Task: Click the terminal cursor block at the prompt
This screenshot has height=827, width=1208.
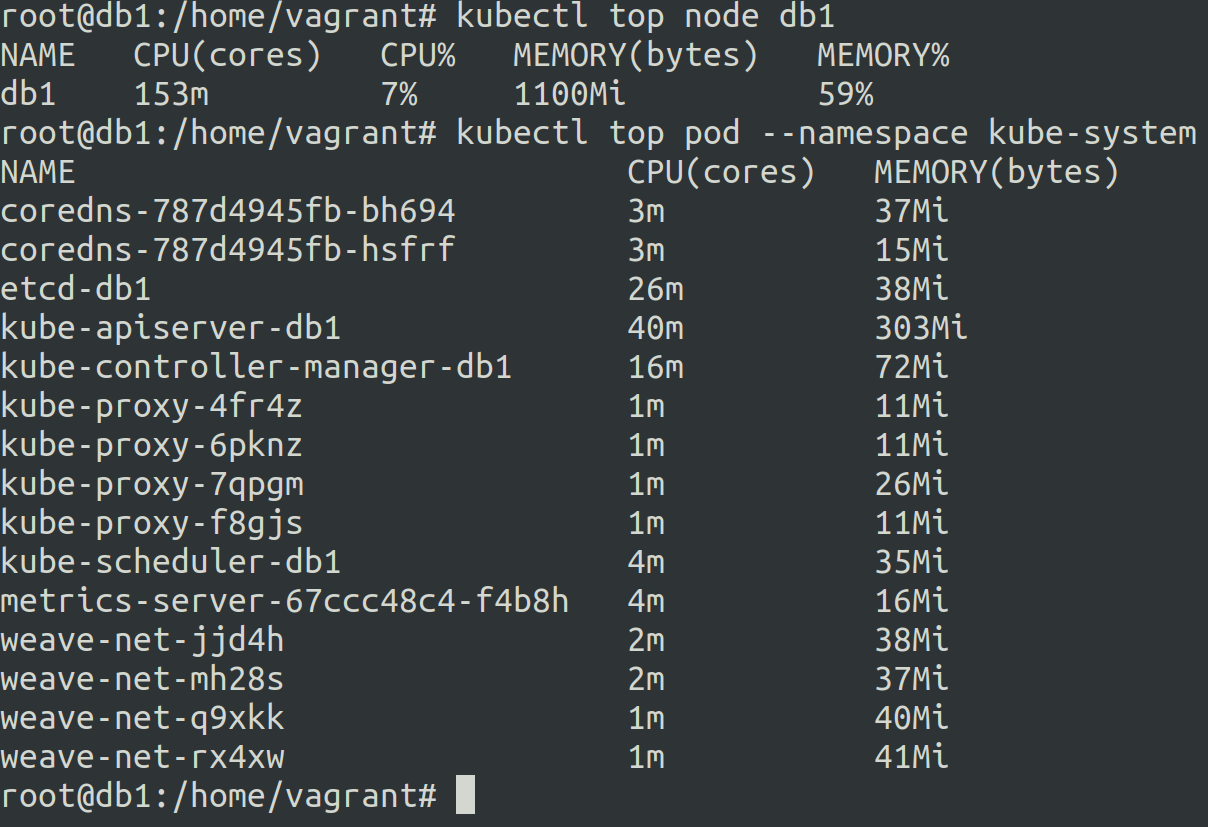Action: pyautogui.click(x=464, y=797)
